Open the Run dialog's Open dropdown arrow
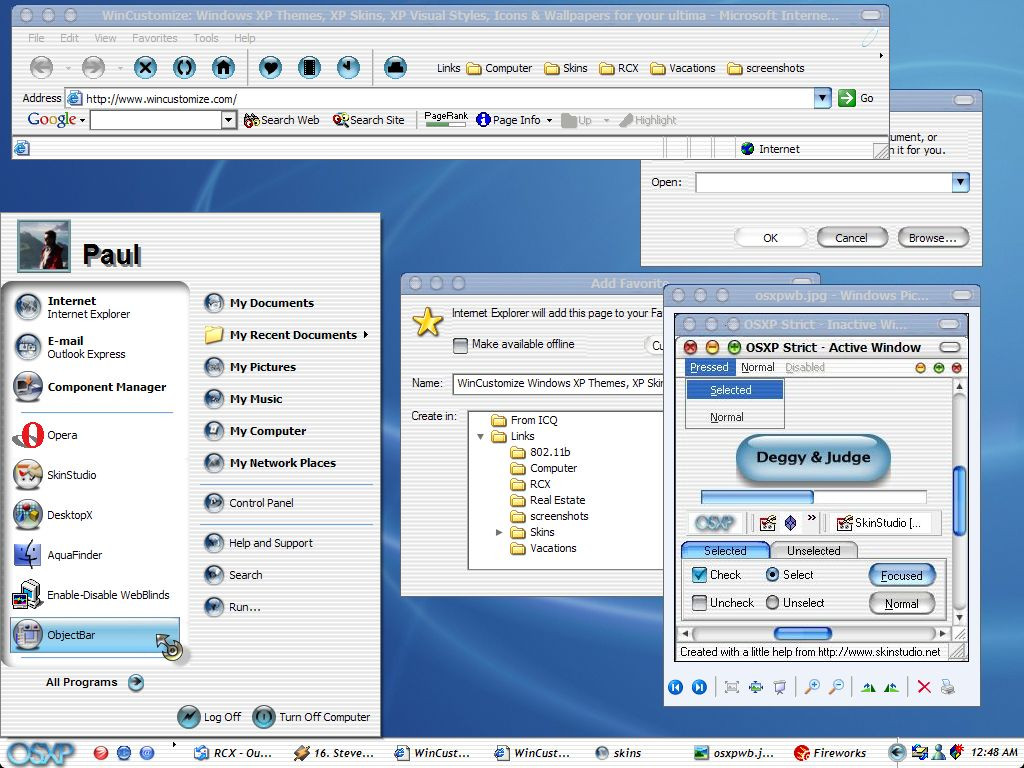 tap(960, 182)
